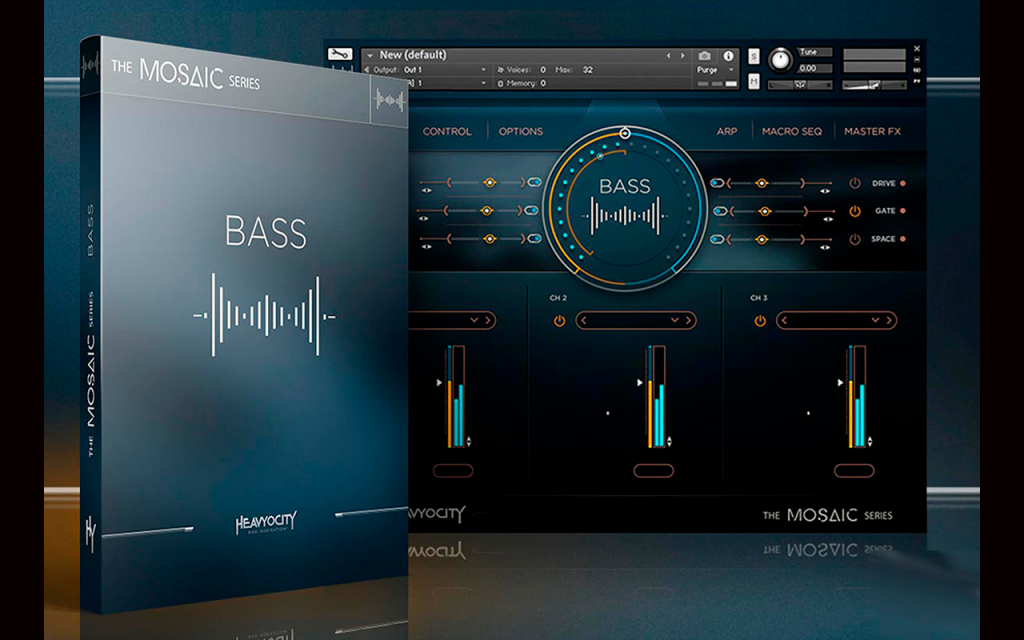Solo the instrument with the S button
Screen dimensions: 1024x640
(754, 57)
